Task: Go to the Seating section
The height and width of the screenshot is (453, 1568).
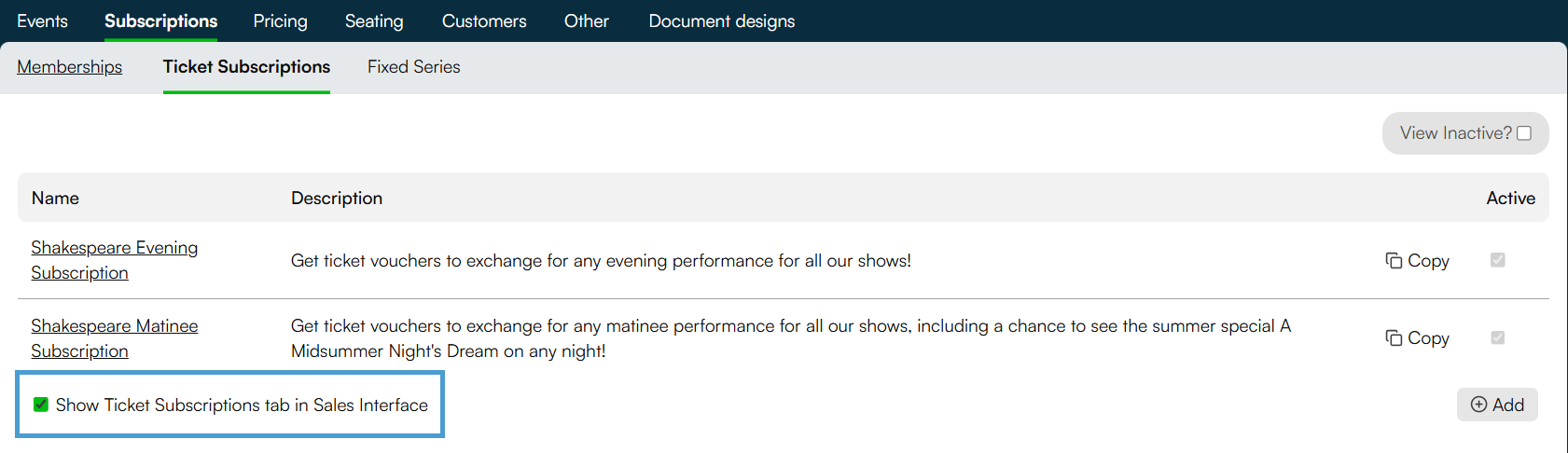Action: pos(374,21)
